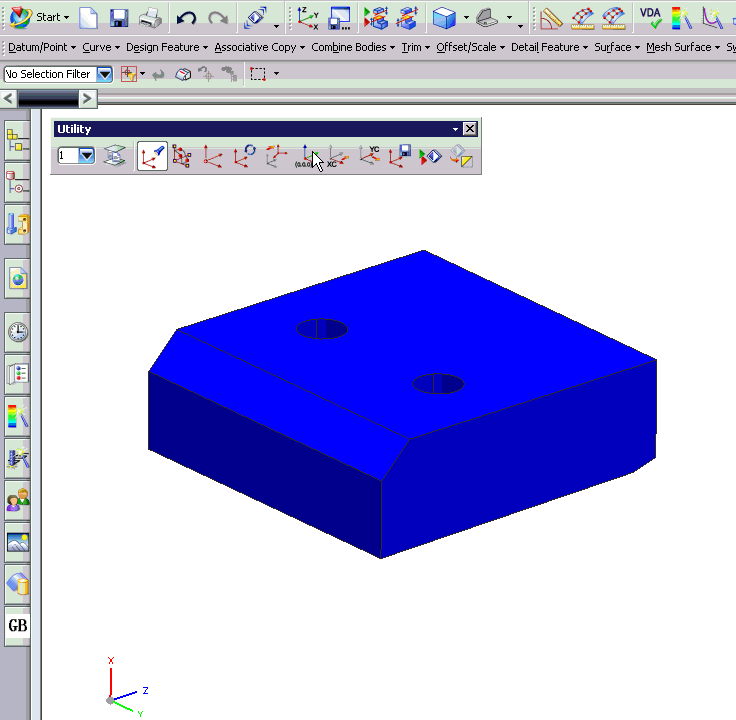The width and height of the screenshot is (736, 720).
Task: Open the dropdown beside the rectangle selection icon
Action: [276, 74]
